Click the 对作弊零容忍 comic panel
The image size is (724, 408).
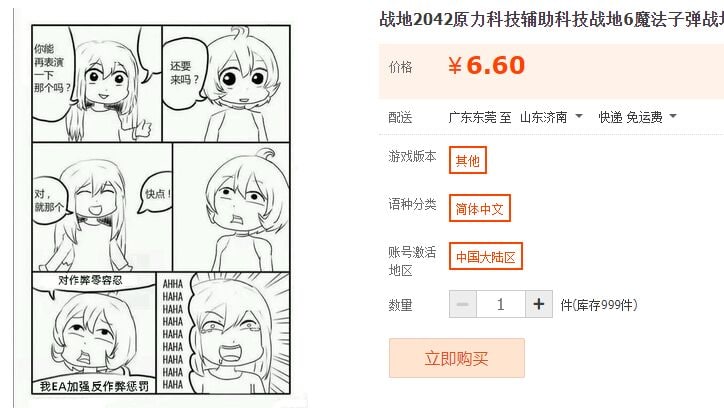pyautogui.click(x=94, y=333)
